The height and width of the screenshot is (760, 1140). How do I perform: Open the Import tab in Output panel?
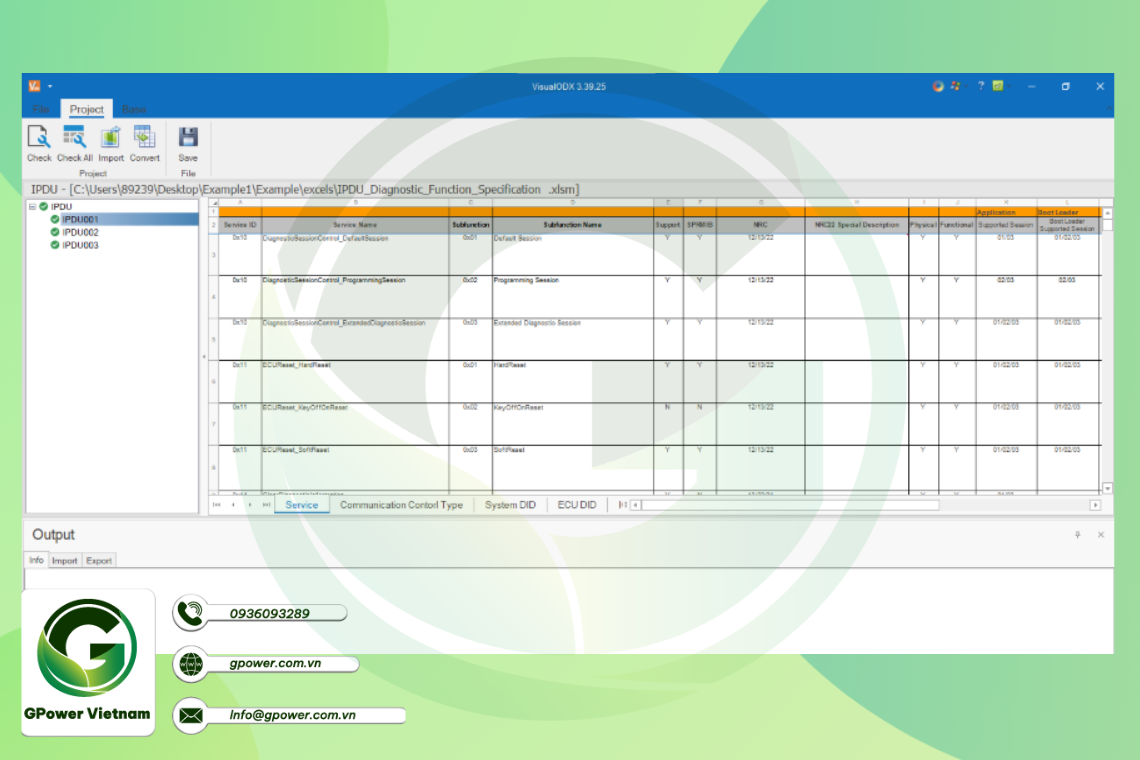(x=65, y=561)
